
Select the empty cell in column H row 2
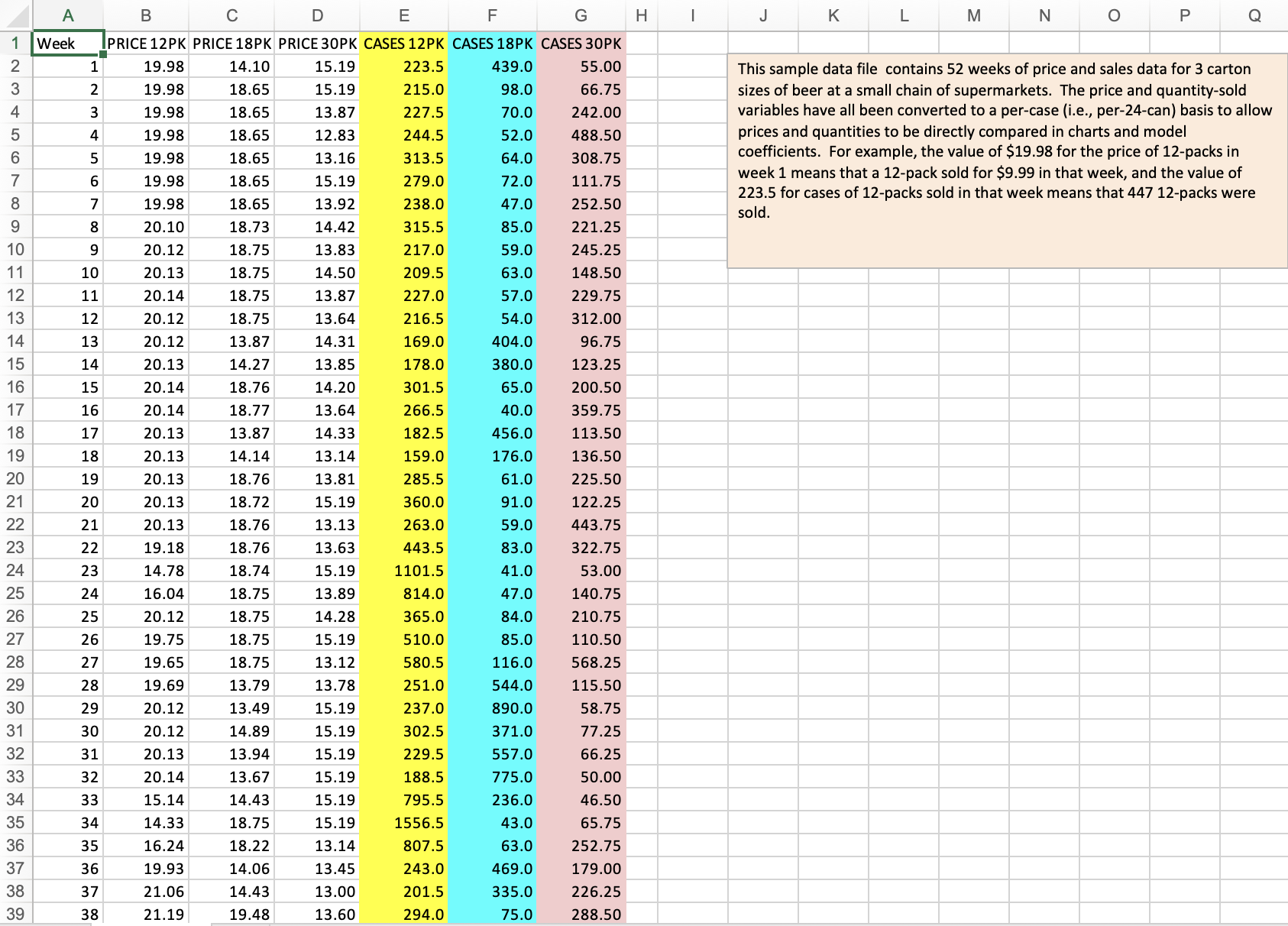pos(642,66)
